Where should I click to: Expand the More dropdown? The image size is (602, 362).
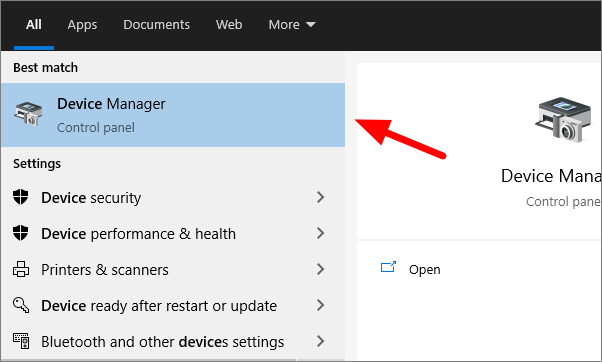[292, 25]
